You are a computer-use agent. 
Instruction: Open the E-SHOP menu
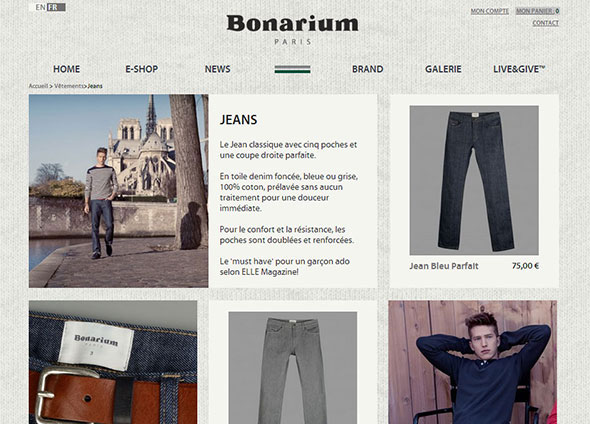click(x=141, y=69)
